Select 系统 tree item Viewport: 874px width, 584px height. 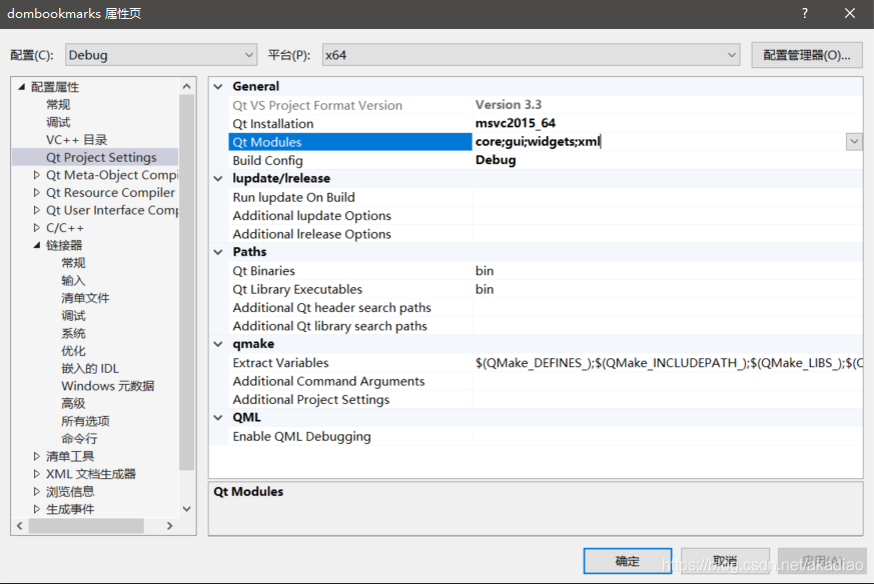[x=73, y=333]
